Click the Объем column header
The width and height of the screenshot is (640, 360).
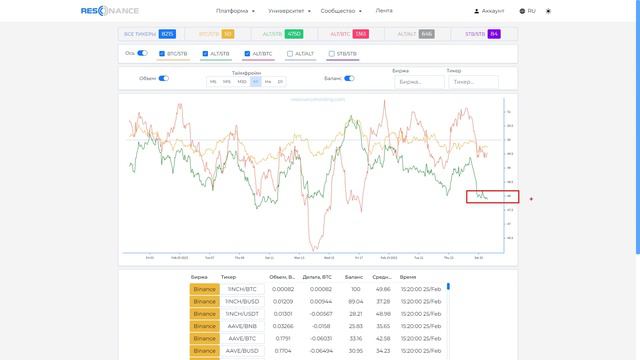(282, 277)
